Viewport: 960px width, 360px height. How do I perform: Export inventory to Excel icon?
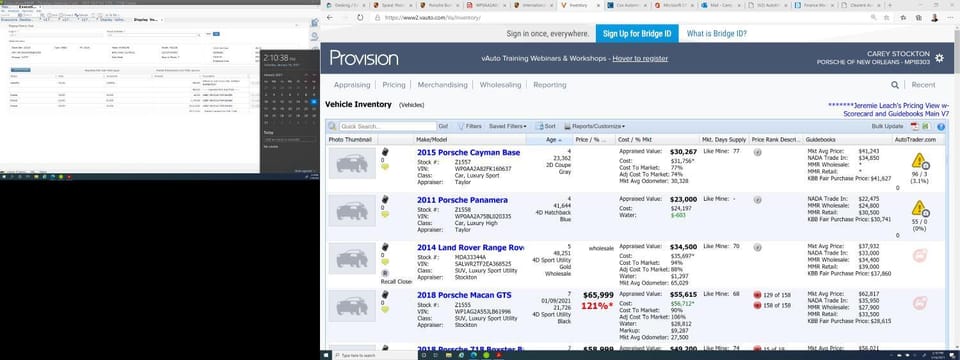[x=925, y=126]
